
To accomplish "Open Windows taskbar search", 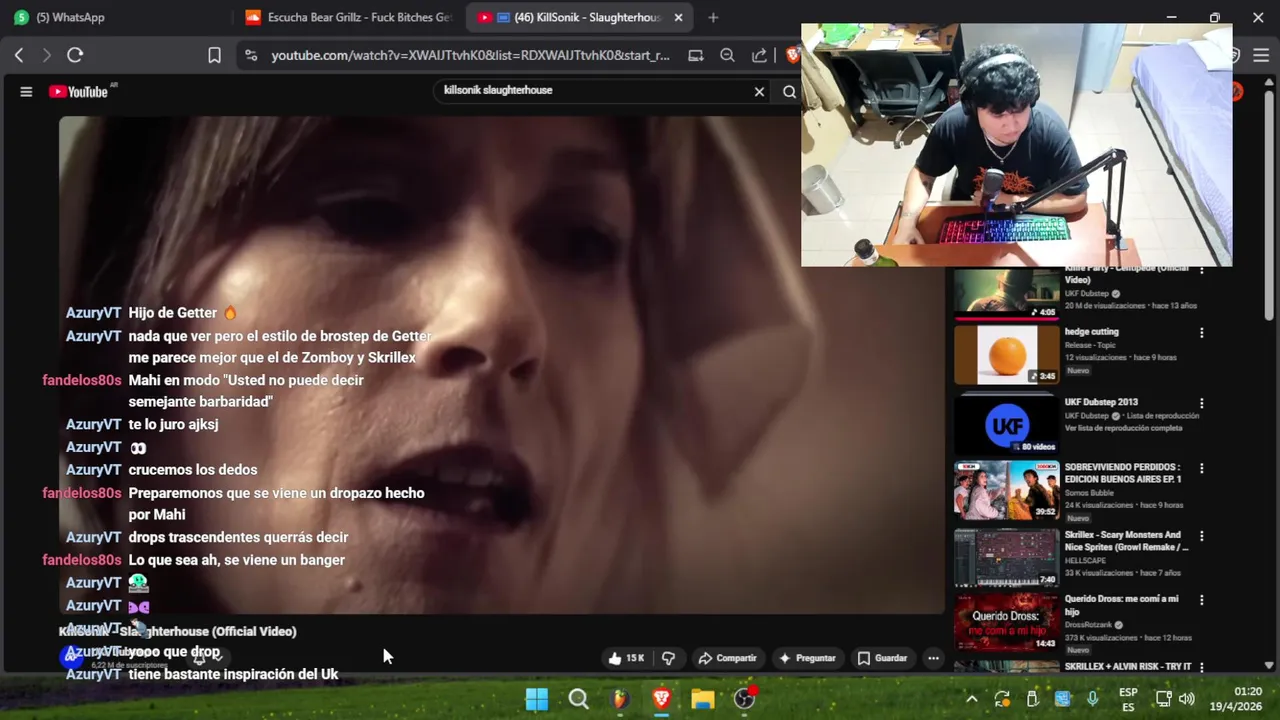I will coord(579,699).
